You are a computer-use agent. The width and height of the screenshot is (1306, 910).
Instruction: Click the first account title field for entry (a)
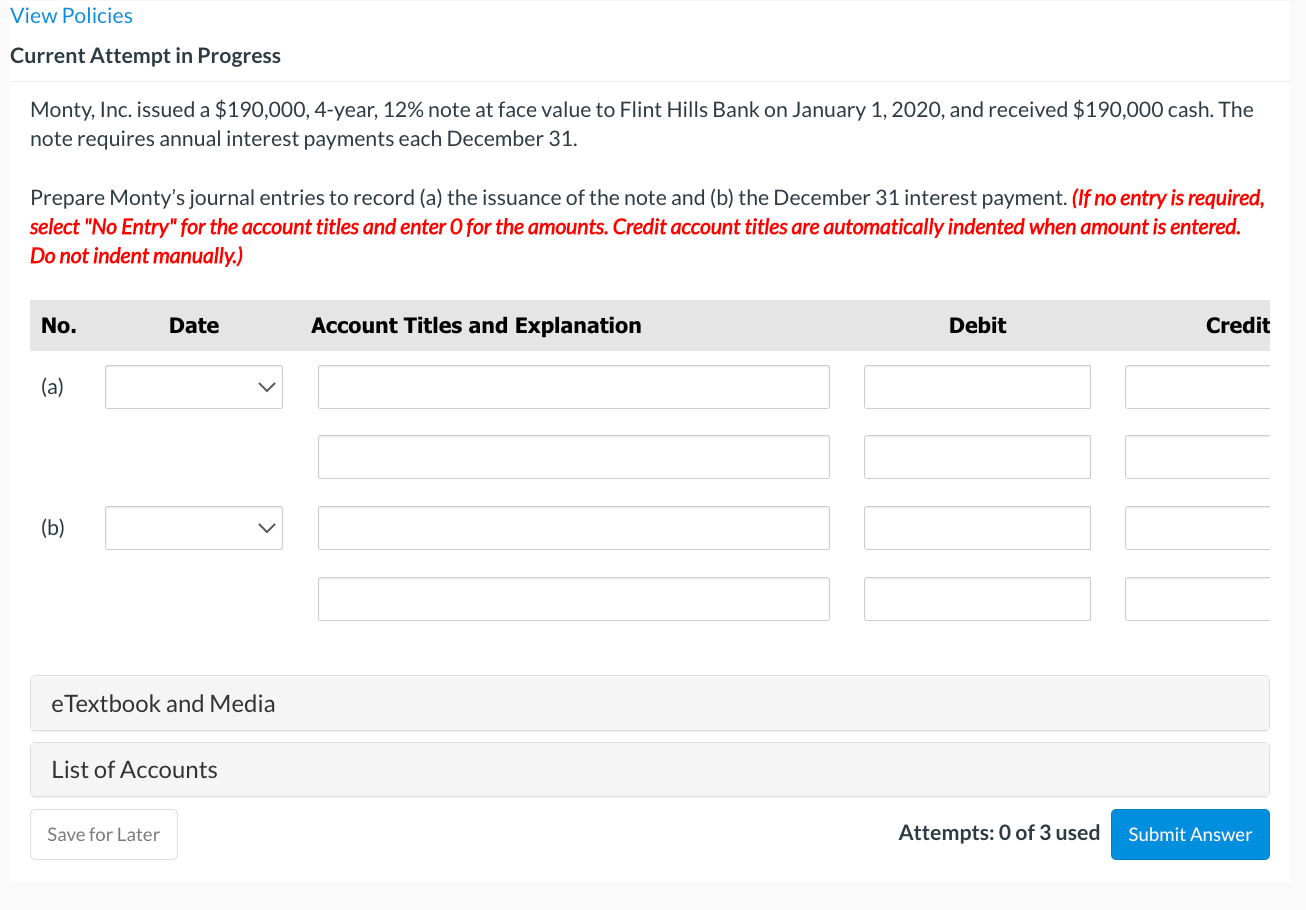coord(573,387)
